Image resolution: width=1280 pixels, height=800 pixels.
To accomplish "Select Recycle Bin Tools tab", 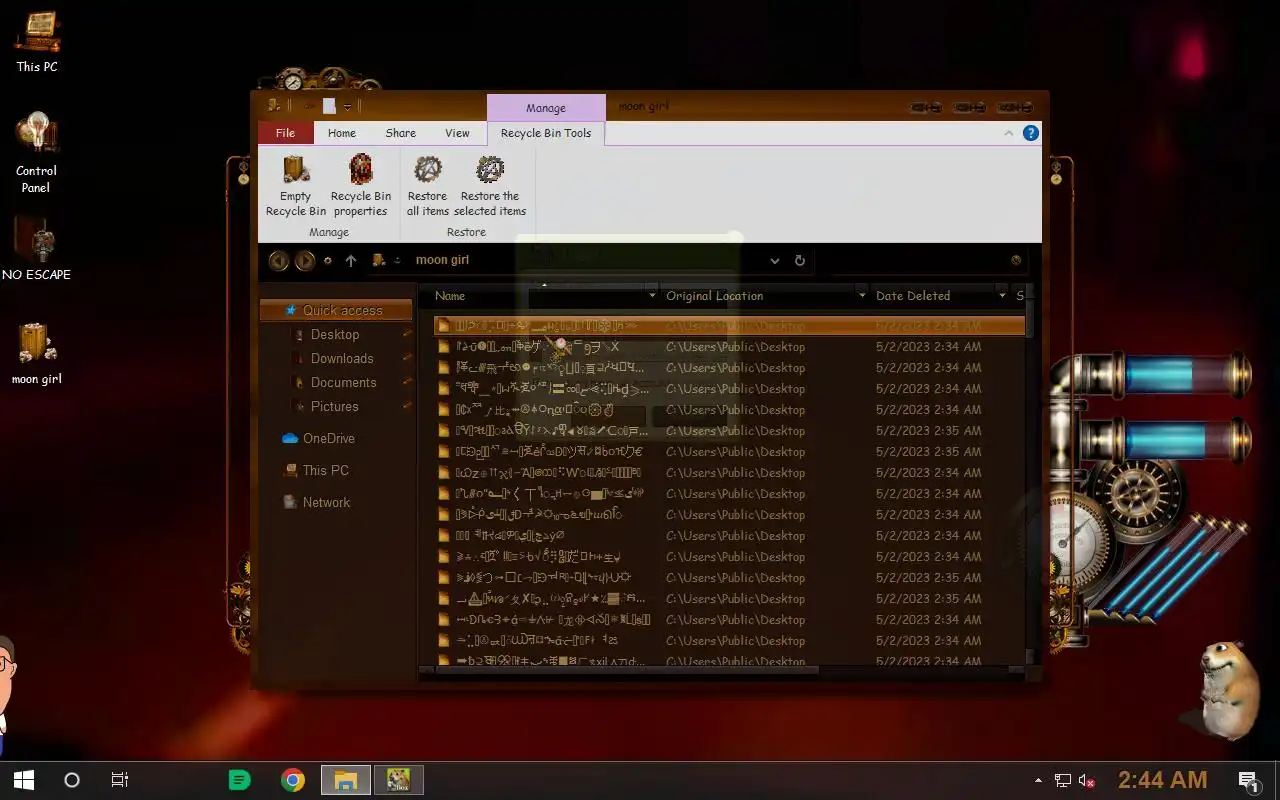I will click(x=546, y=133).
